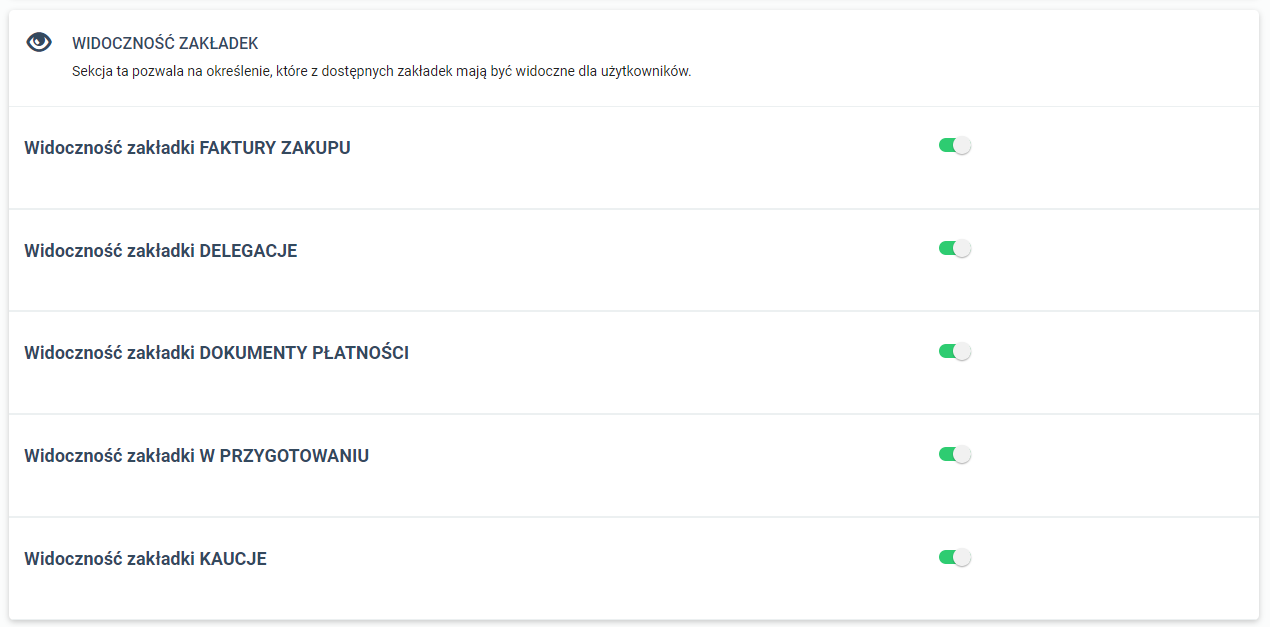Click the label Widoczność zakładki FAKTURY ZAKUPU

pos(187,148)
